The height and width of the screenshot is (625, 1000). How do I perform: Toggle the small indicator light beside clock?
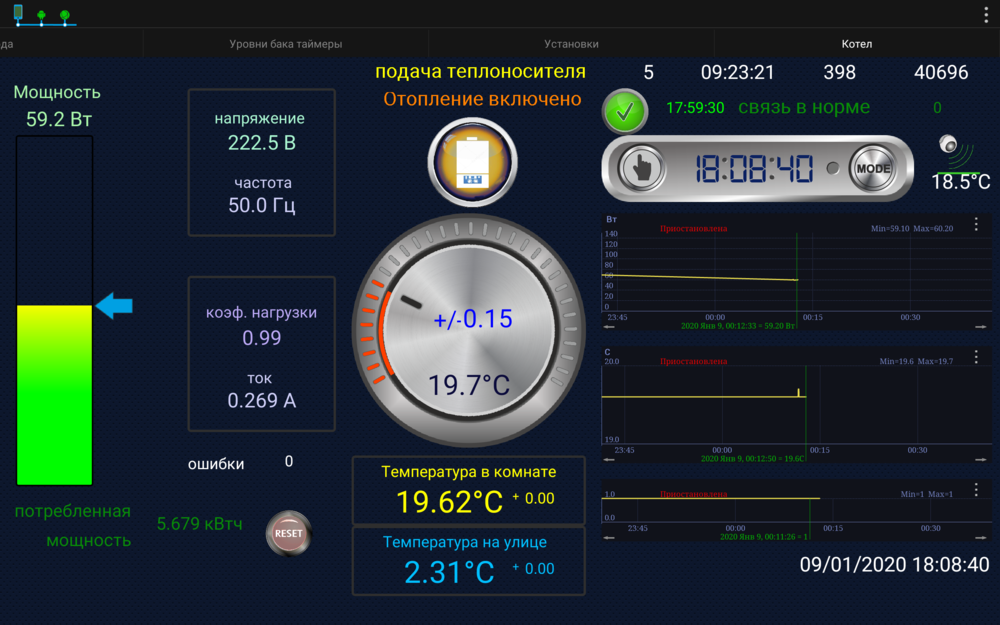point(832,168)
